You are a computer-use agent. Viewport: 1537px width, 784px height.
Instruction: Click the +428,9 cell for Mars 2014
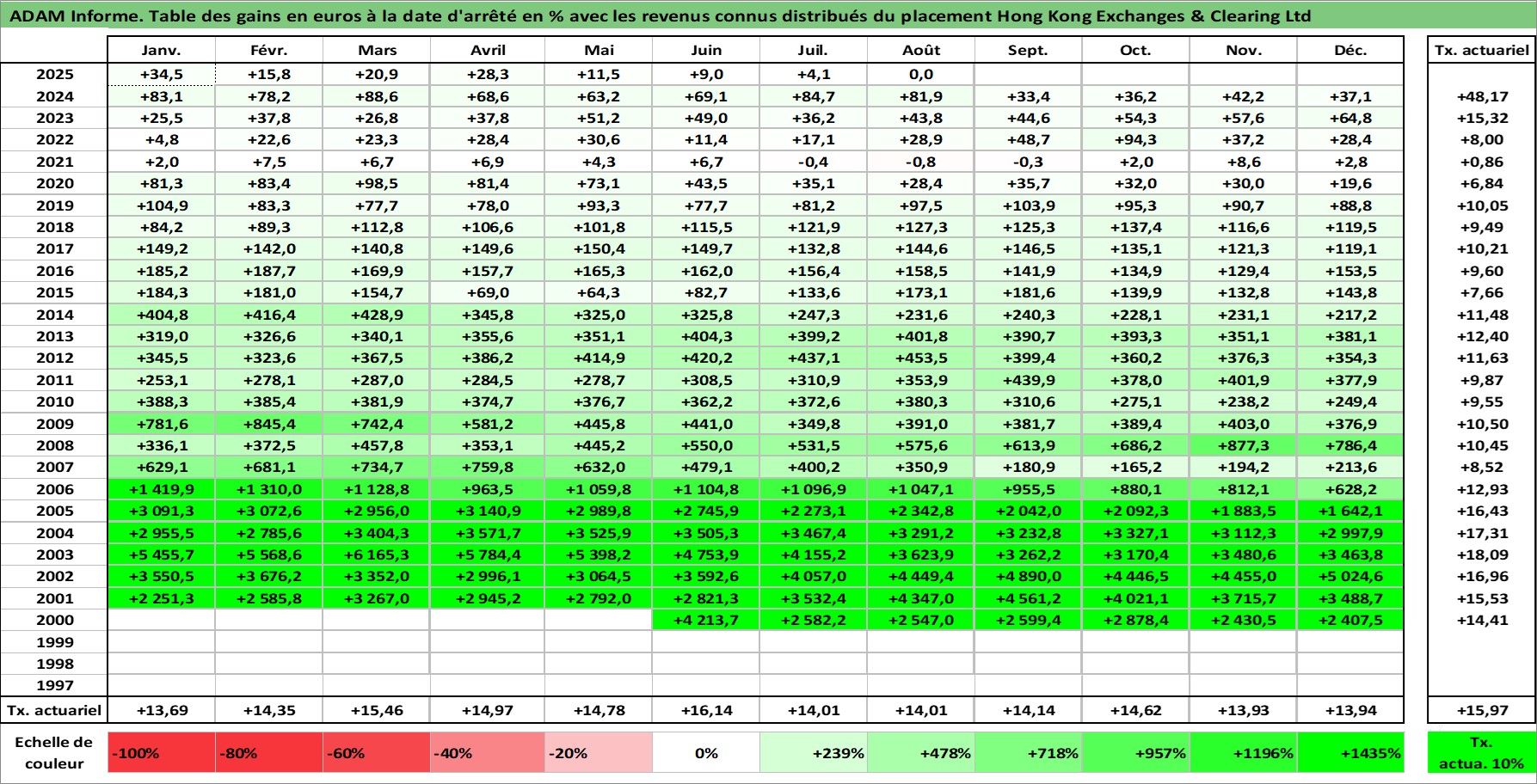377,315
